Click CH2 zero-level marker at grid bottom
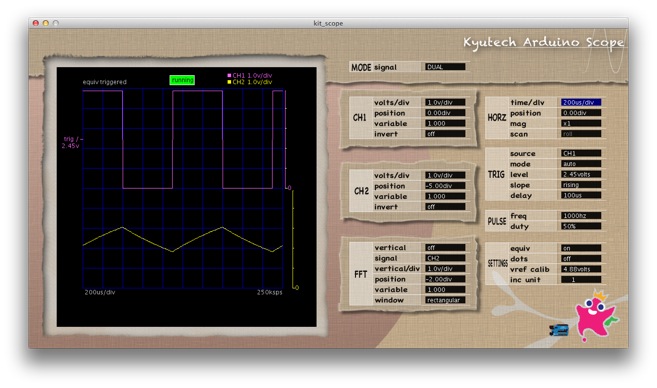657x388 pixels. (296, 287)
